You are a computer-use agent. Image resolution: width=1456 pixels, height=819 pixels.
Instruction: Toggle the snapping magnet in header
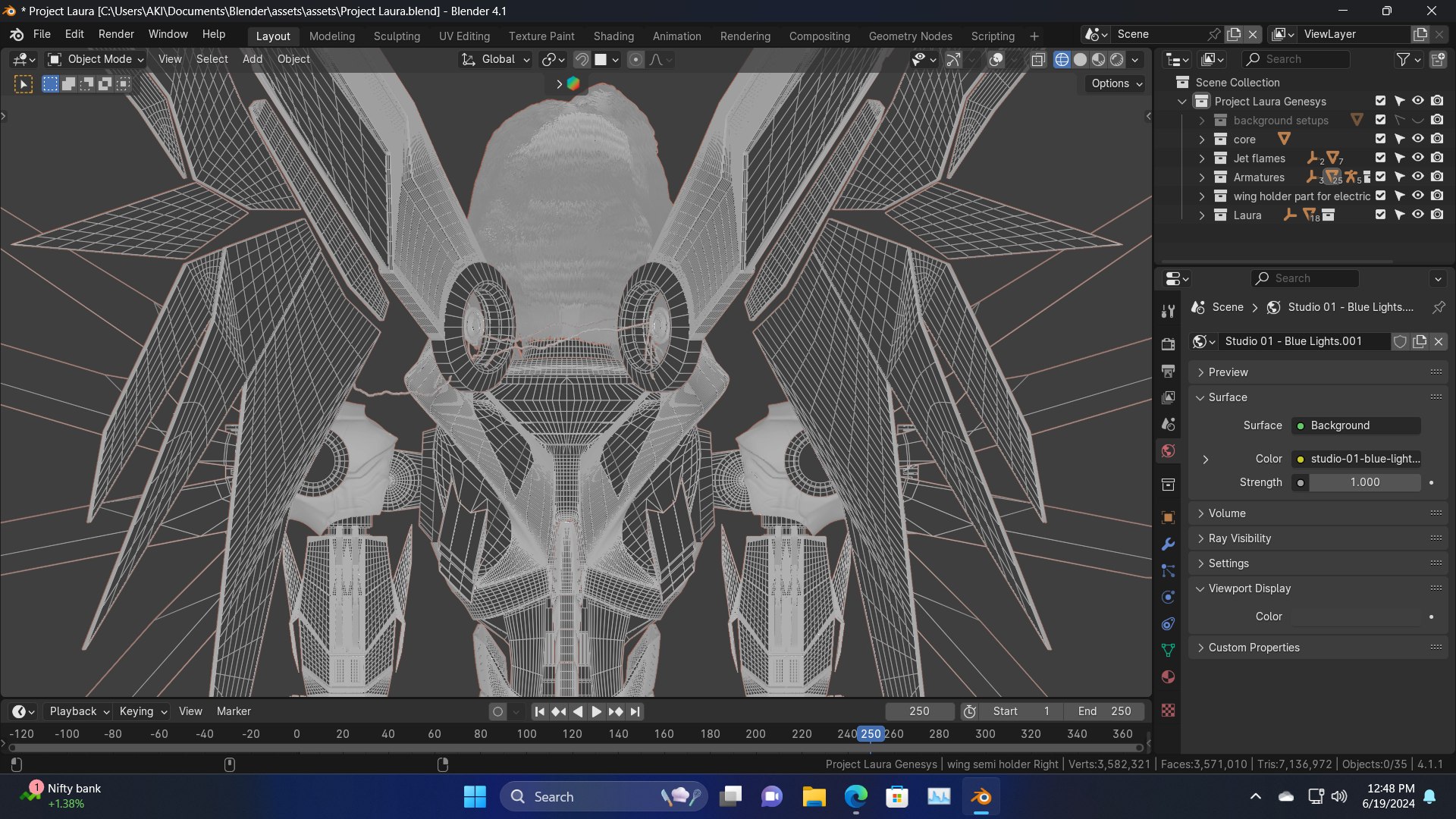tap(582, 59)
